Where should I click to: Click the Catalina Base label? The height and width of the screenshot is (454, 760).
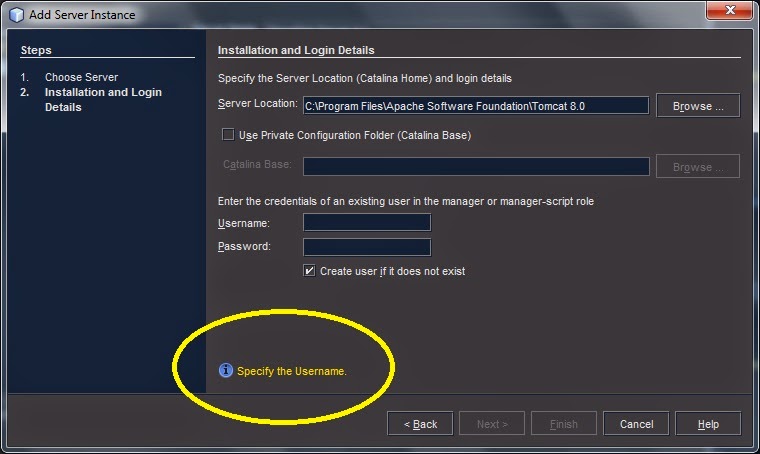[257, 164]
